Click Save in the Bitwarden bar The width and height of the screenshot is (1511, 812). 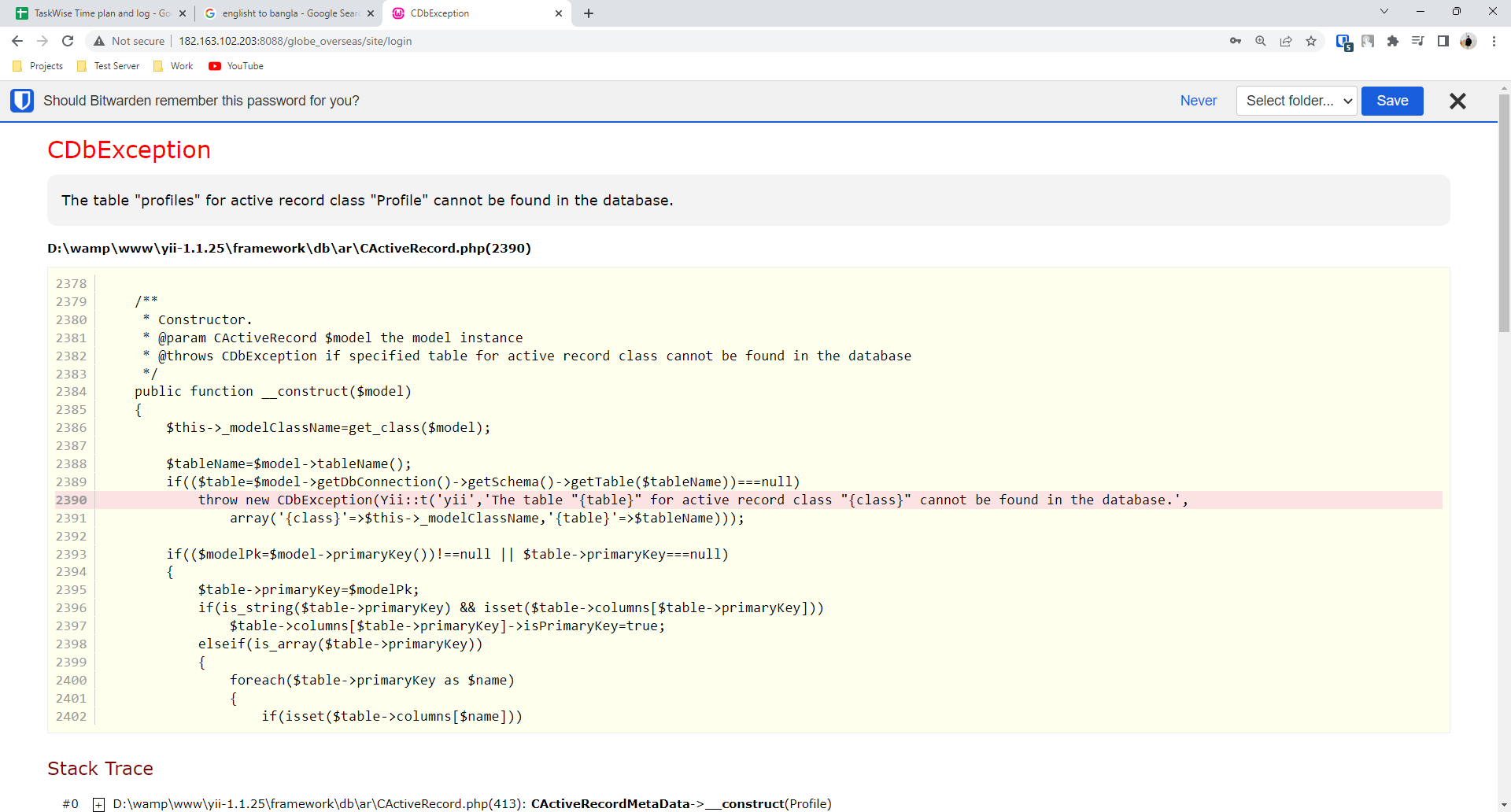1391,101
